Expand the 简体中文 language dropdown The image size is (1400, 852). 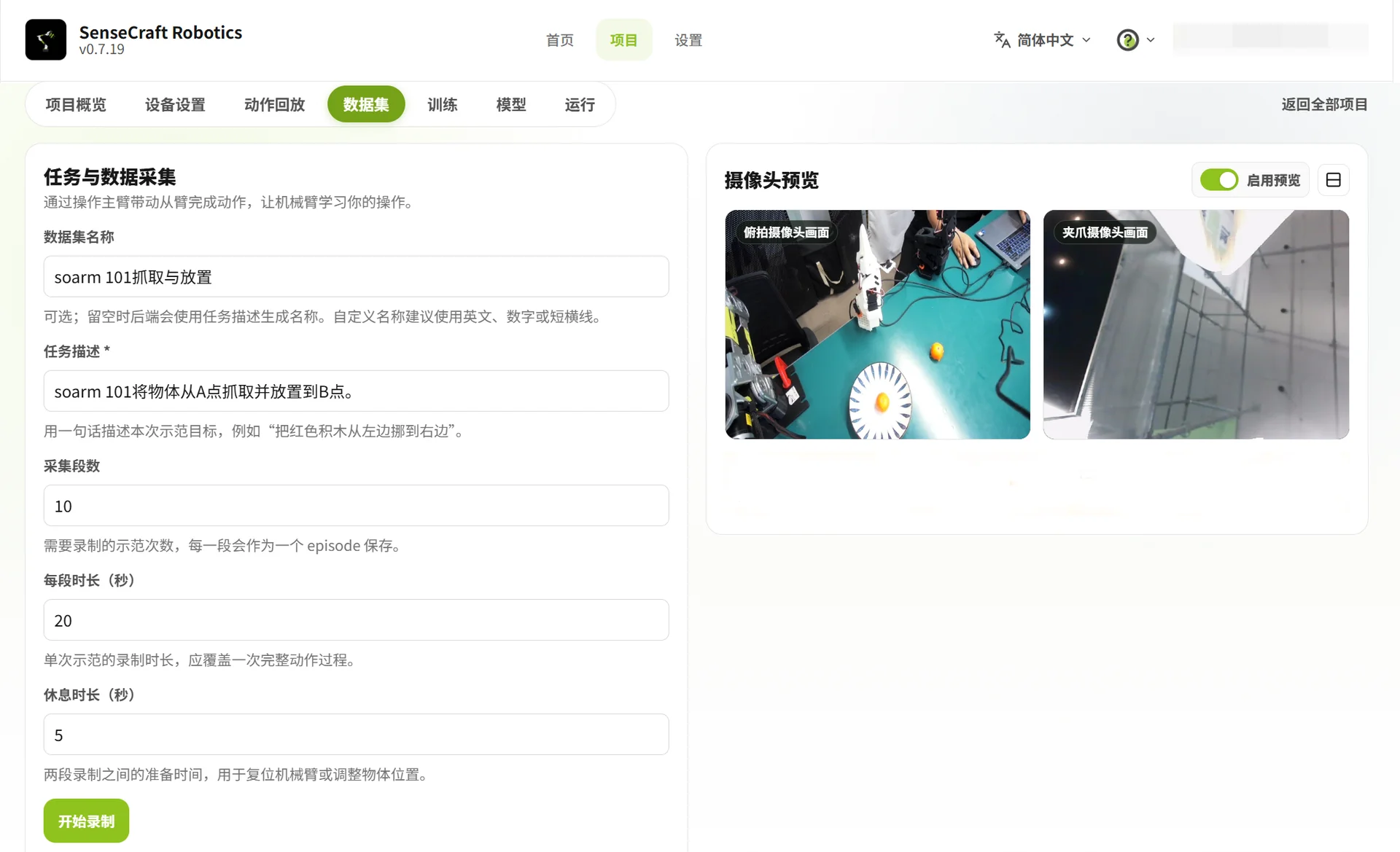pyautogui.click(x=1043, y=39)
